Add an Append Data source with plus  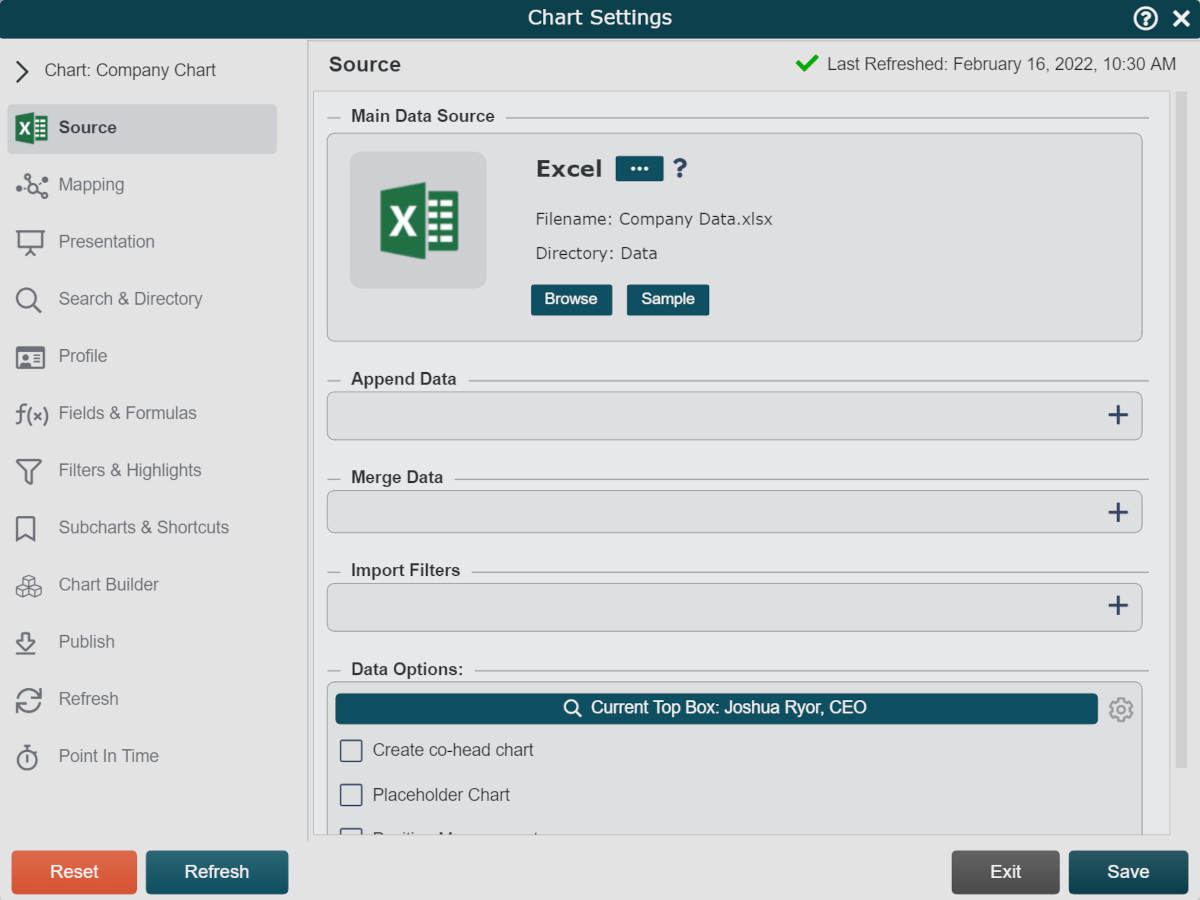(1118, 415)
